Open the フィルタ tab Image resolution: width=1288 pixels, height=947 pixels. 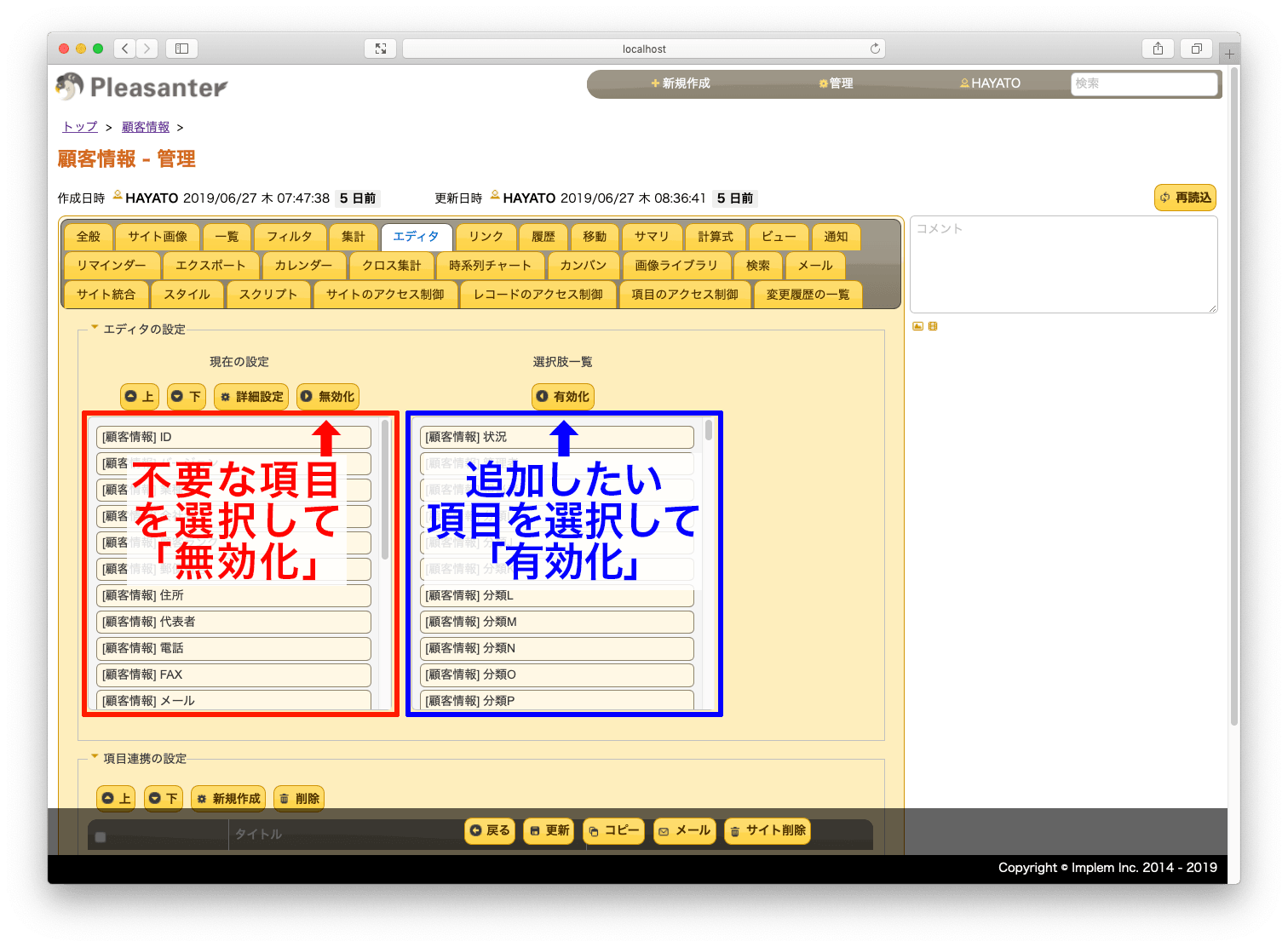tap(290, 237)
